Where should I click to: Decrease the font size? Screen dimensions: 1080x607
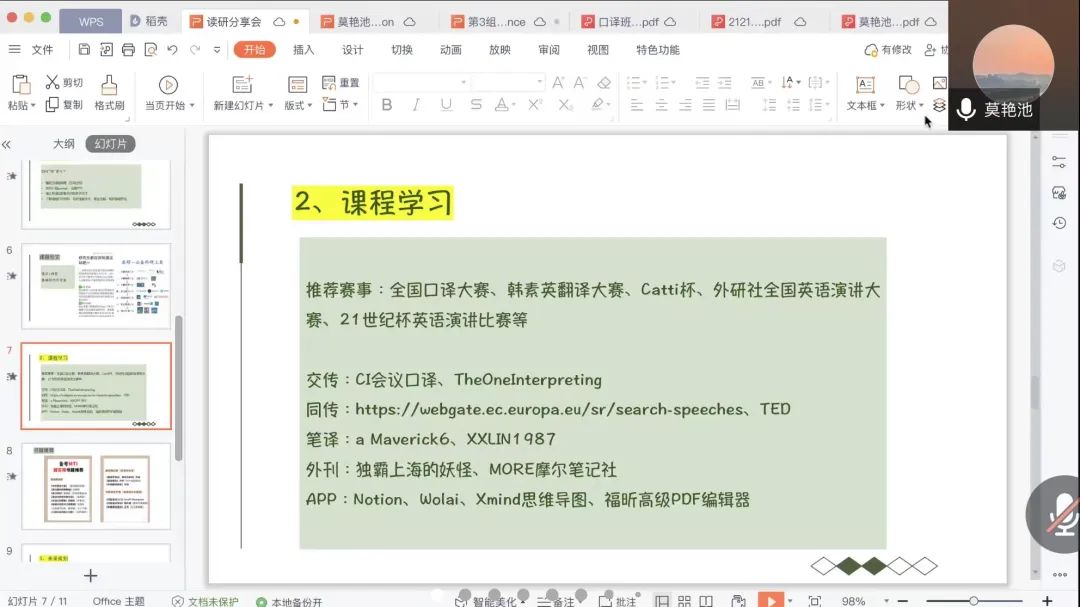tap(580, 83)
